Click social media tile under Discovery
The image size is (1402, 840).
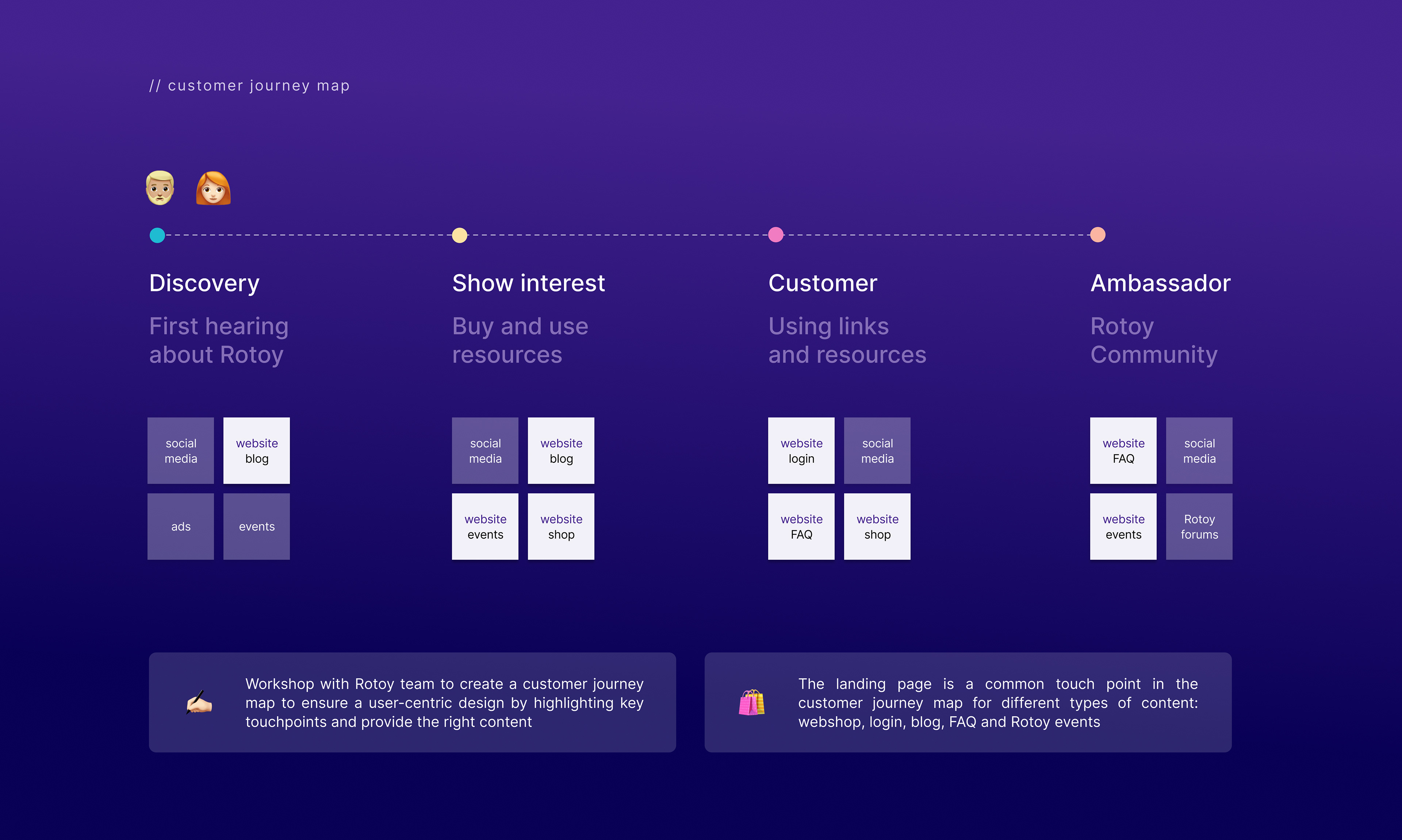coord(181,451)
